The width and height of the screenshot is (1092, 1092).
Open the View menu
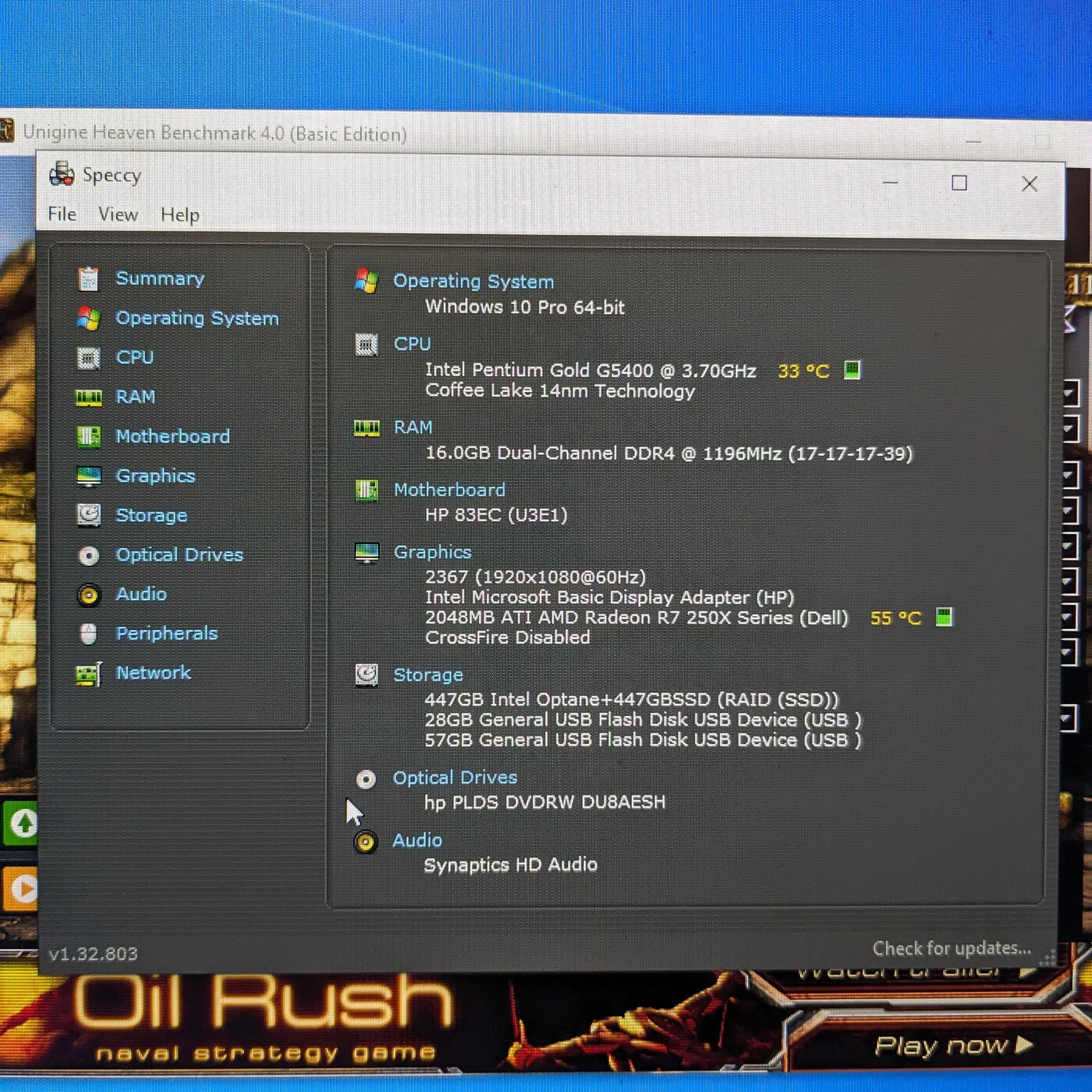(x=118, y=215)
